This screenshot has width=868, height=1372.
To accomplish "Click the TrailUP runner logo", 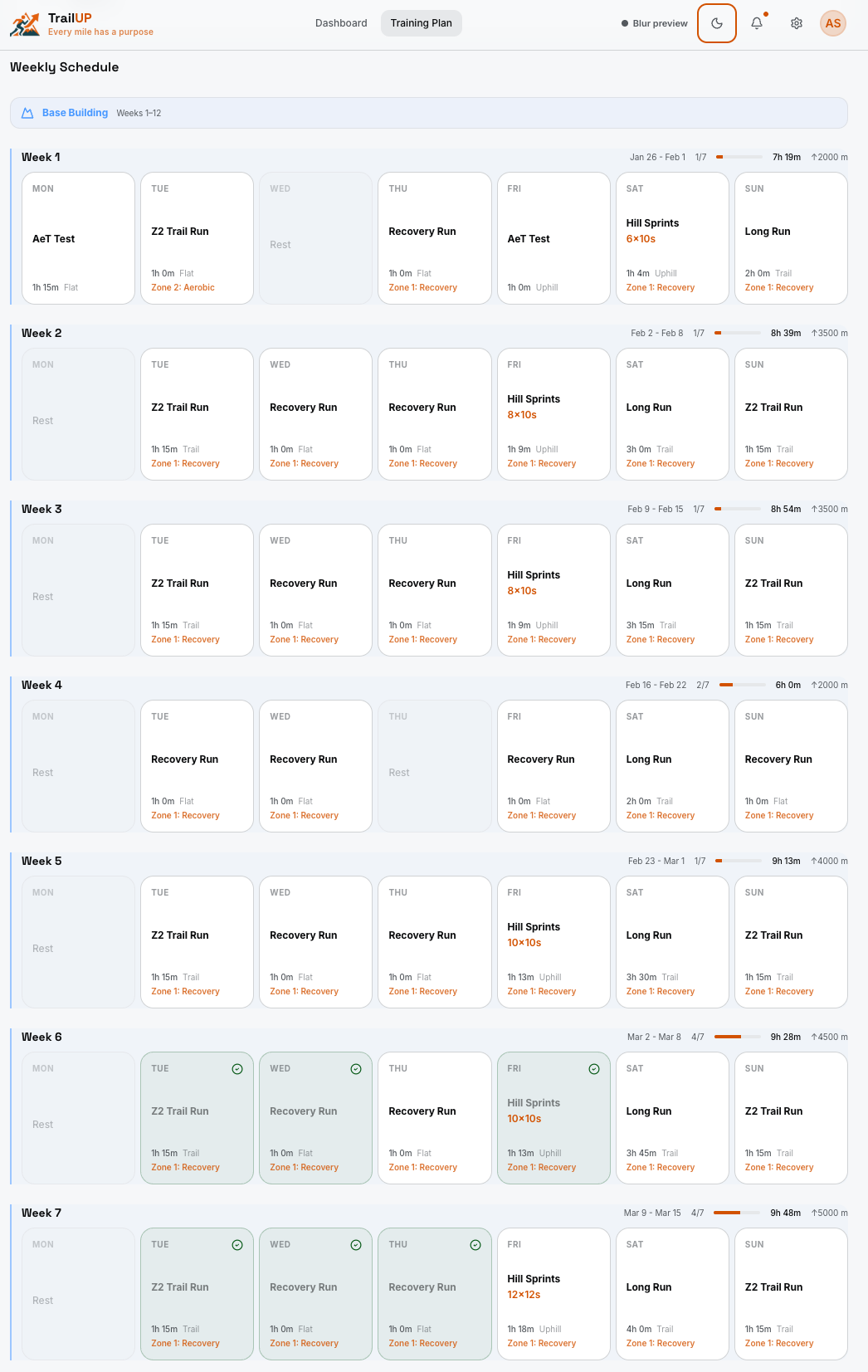I will [25, 24].
